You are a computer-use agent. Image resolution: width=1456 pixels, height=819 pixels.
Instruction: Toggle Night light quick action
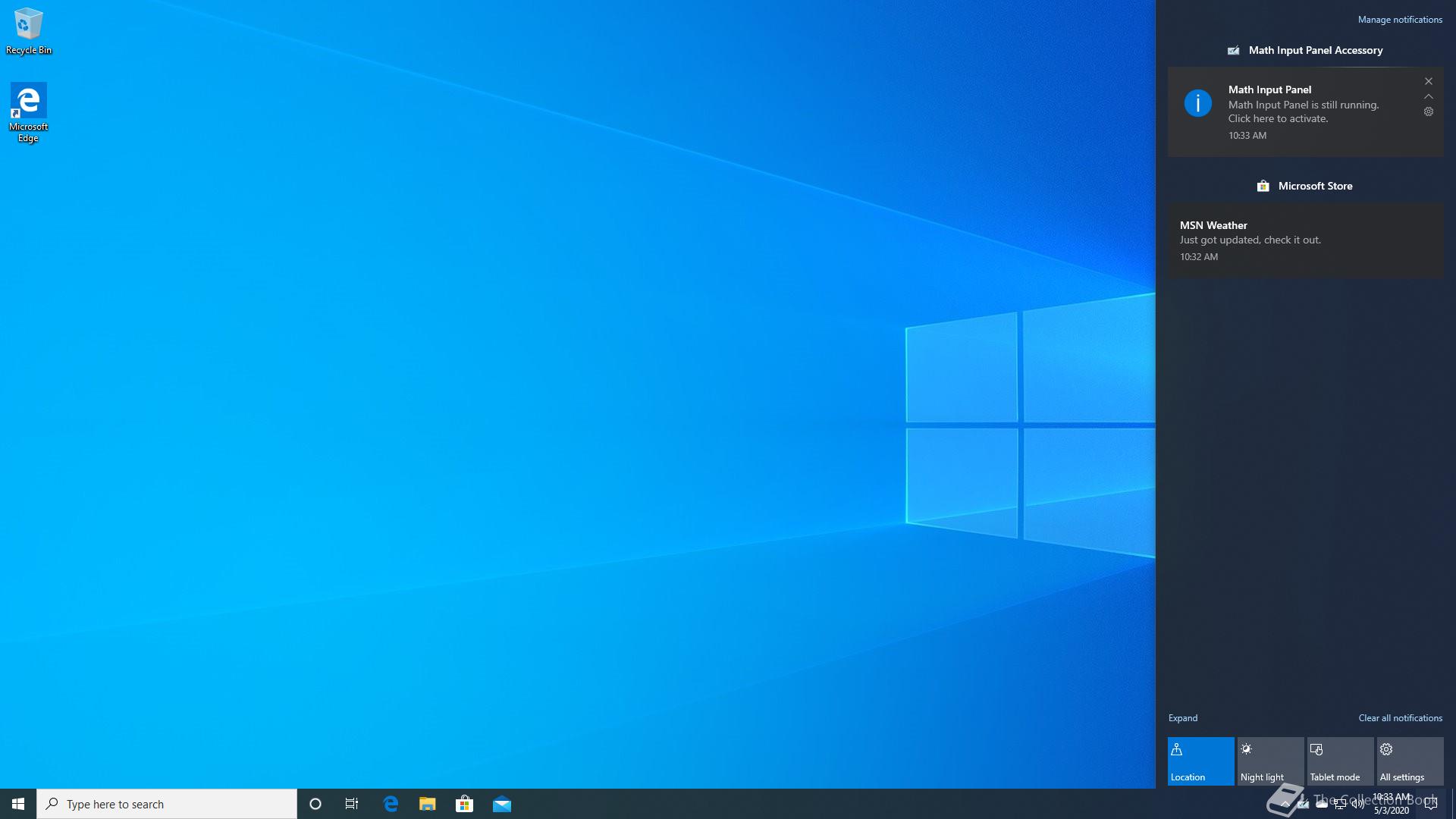[1270, 761]
